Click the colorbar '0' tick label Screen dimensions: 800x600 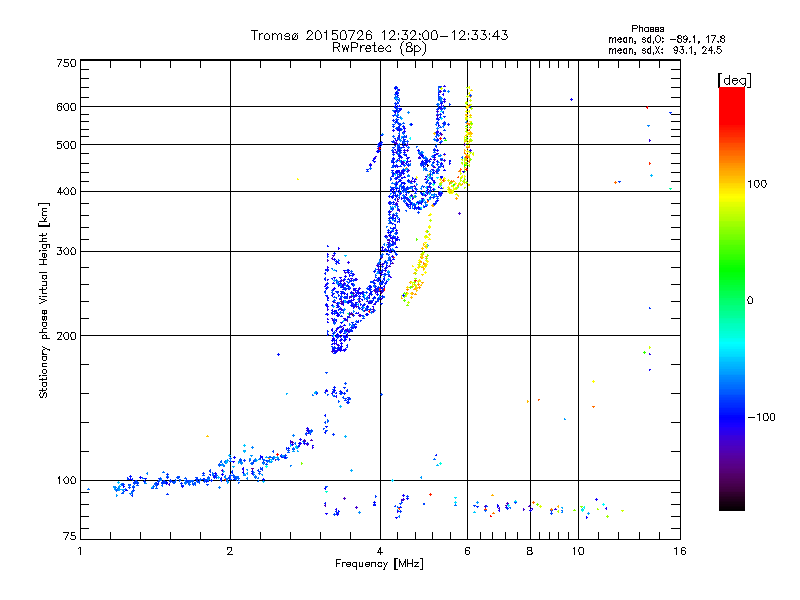pyautogui.click(x=750, y=301)
